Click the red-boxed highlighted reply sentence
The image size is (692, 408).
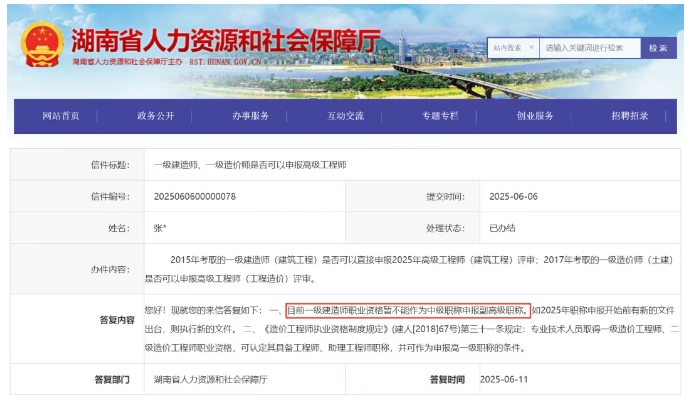click(x=407, y=310)
